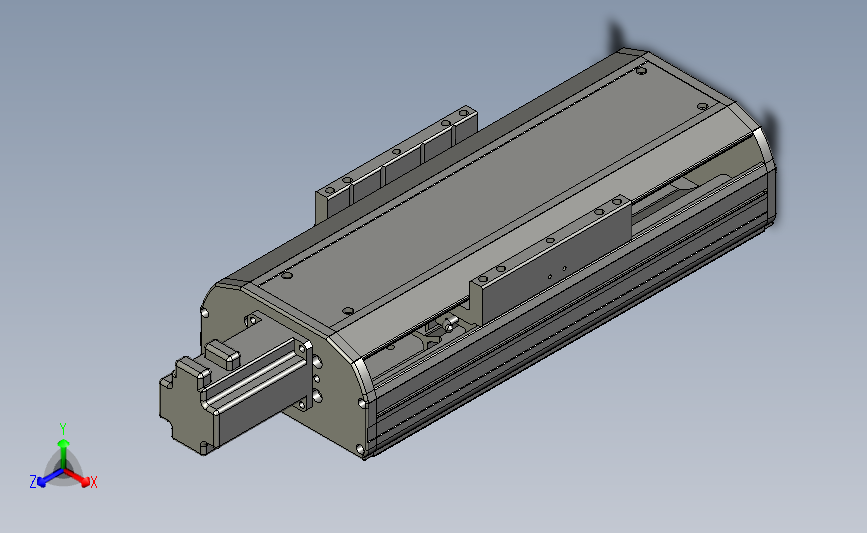Select the grooved side extrusion profile
Image resolution: width=867 pixels, height=533 pixels.
(570, 315)
